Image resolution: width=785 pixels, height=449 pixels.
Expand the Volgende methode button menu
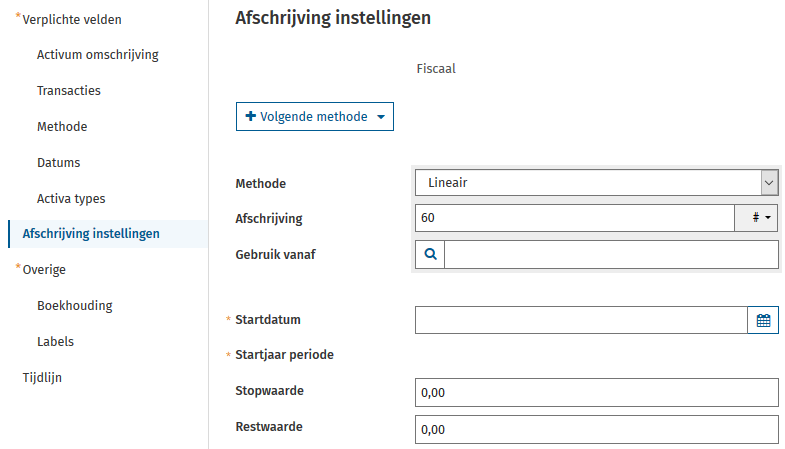tap(314, 116)
